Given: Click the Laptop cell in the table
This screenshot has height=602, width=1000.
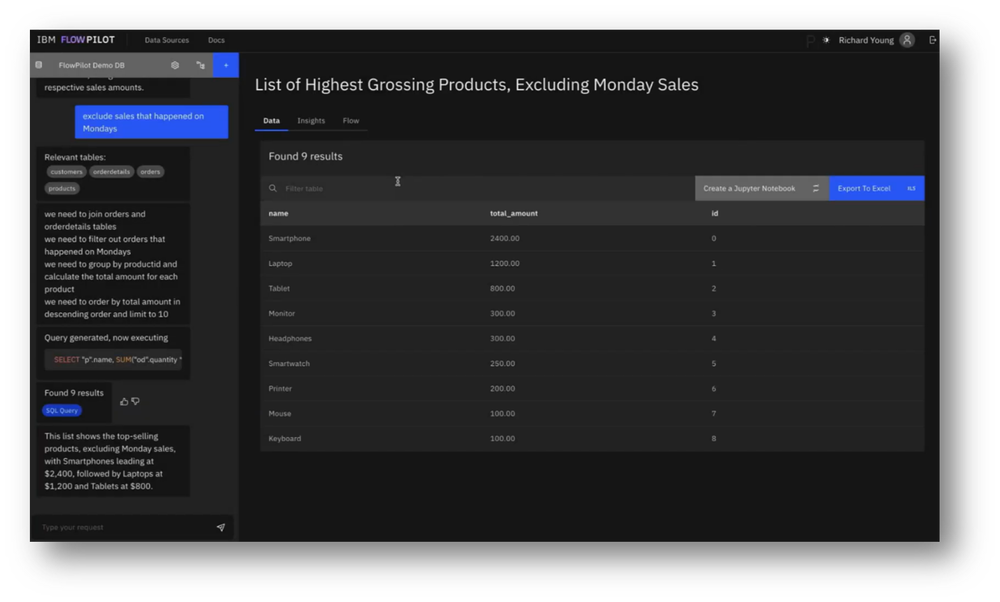Looking at the screenshot, I should click(280, 263).
